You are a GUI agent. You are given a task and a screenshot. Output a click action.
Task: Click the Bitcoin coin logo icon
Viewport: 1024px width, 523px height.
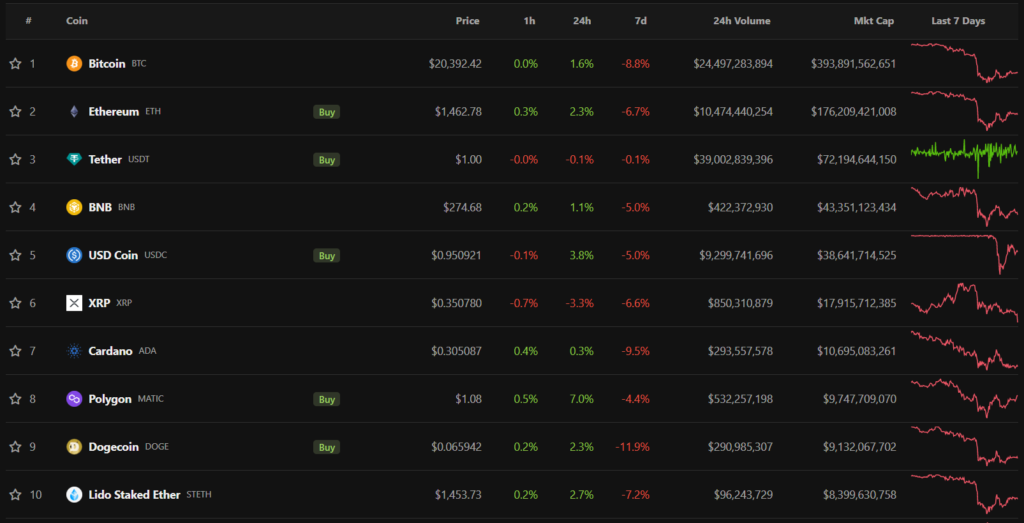tap(74, 63)
